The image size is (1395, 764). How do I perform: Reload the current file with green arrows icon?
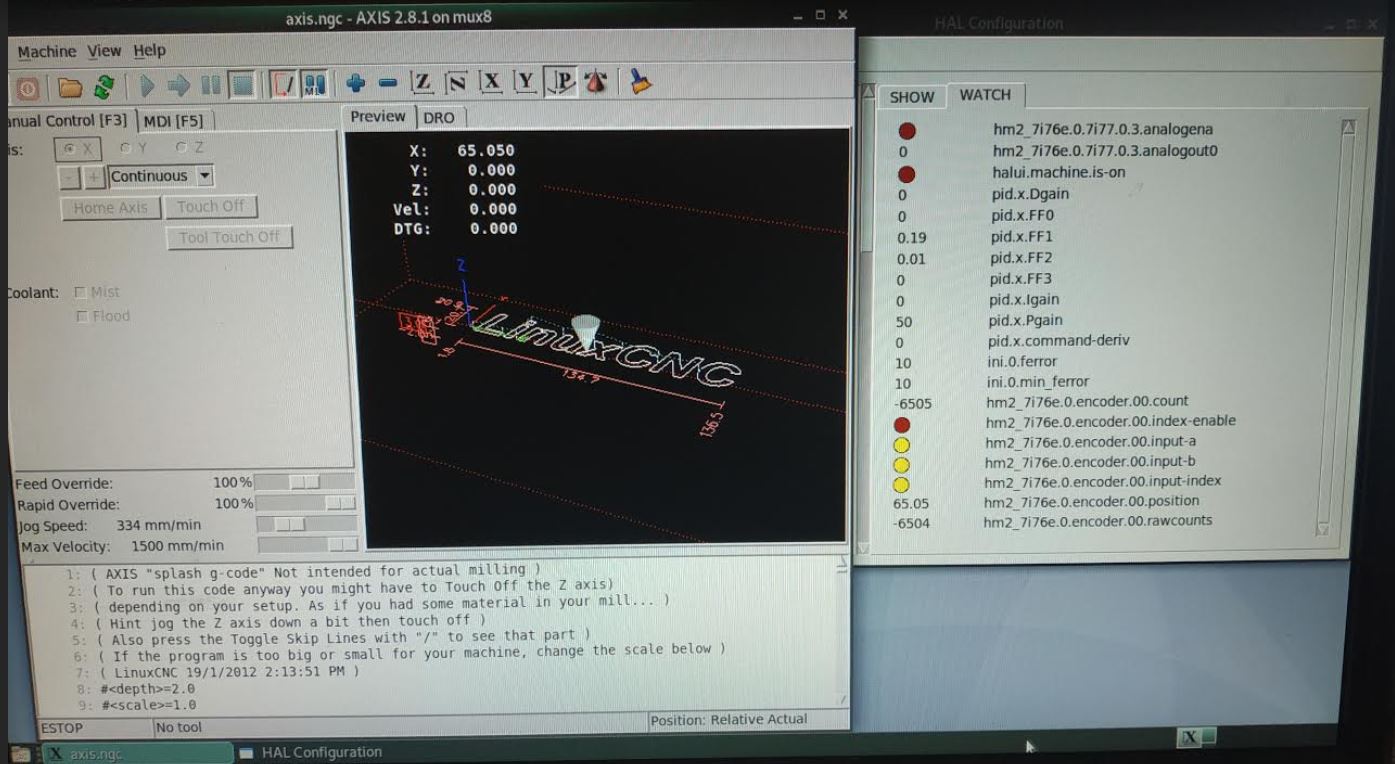tap(103, 87)
